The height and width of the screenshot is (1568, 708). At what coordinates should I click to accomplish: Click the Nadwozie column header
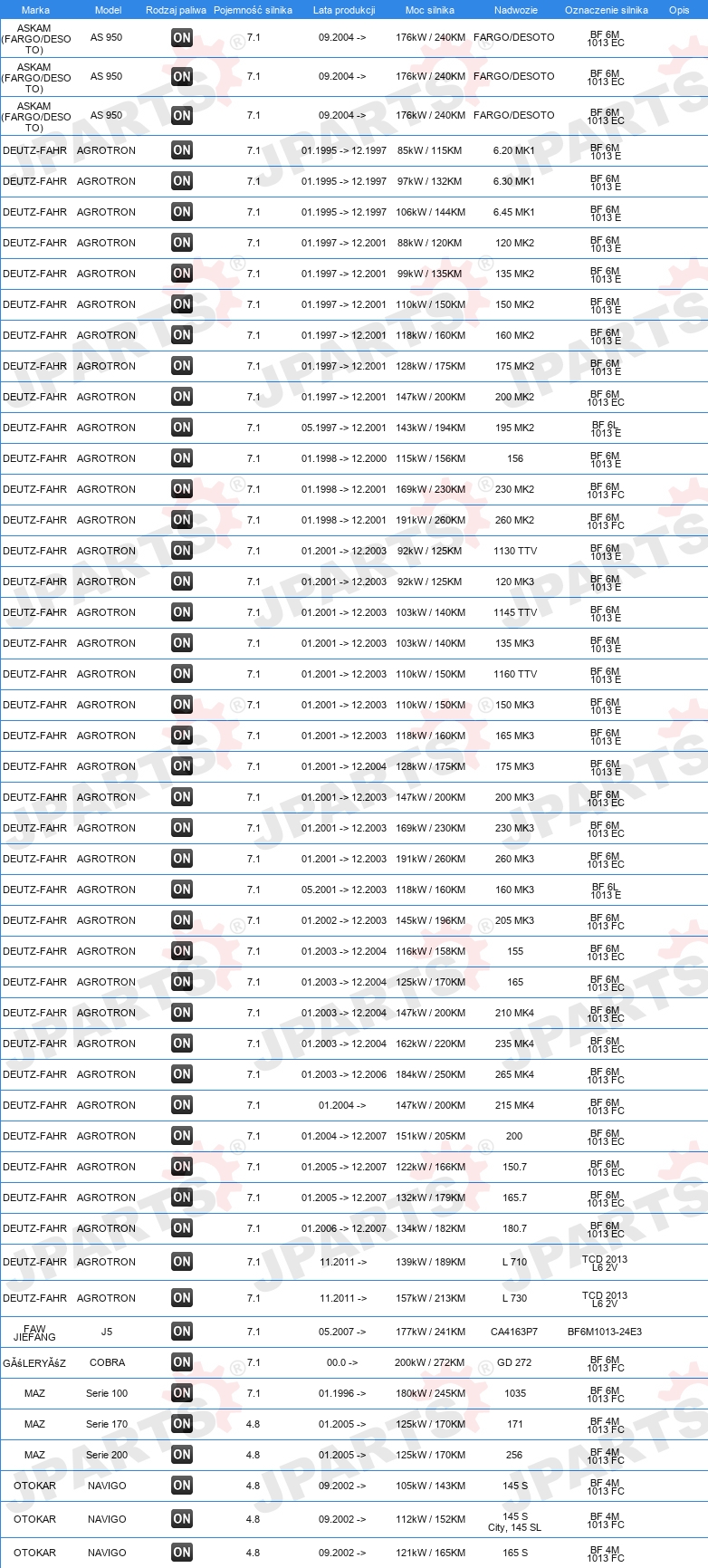tap(516, 10)
